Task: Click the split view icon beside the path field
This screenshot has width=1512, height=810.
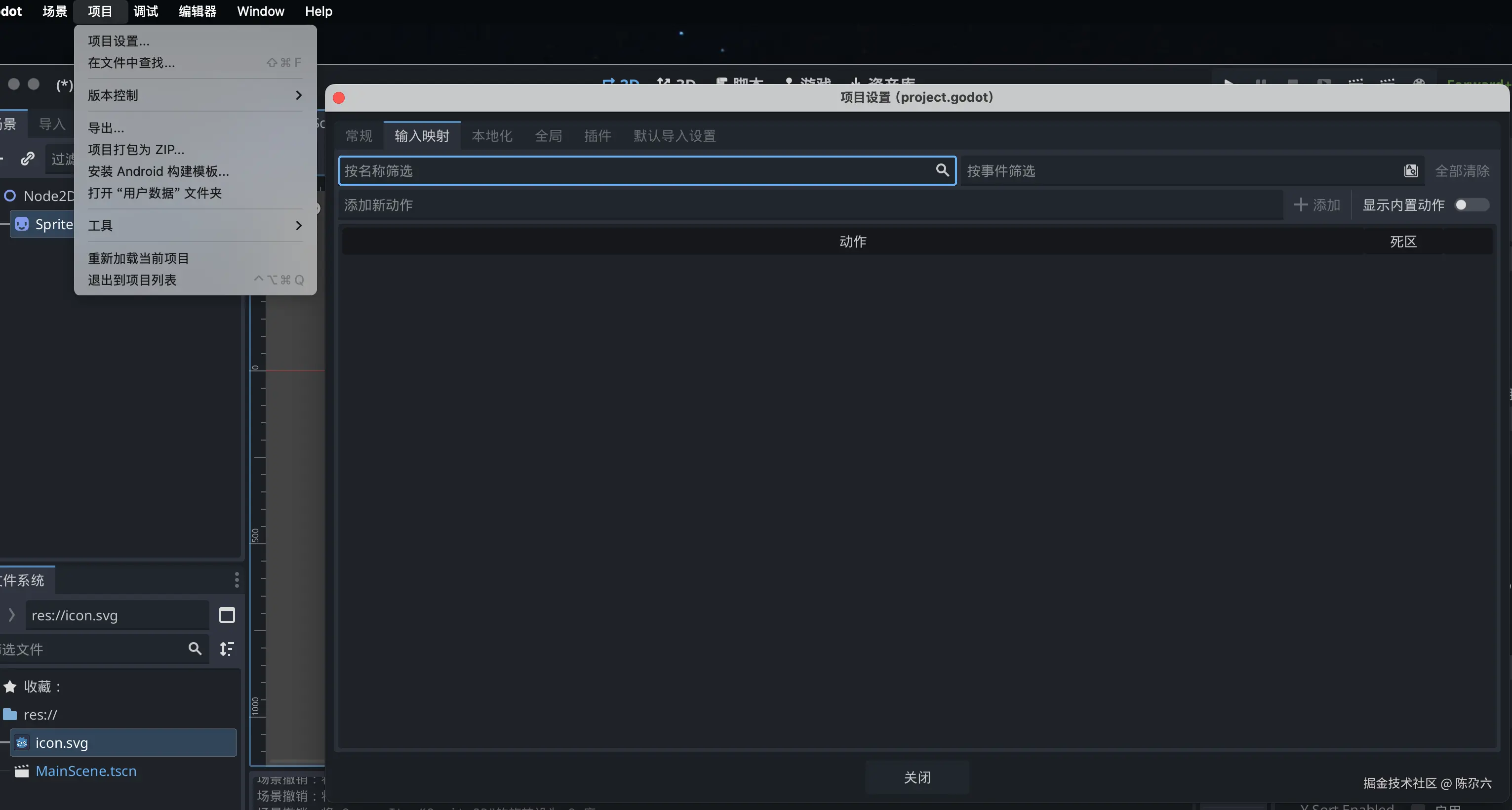Action: point(227,615)
